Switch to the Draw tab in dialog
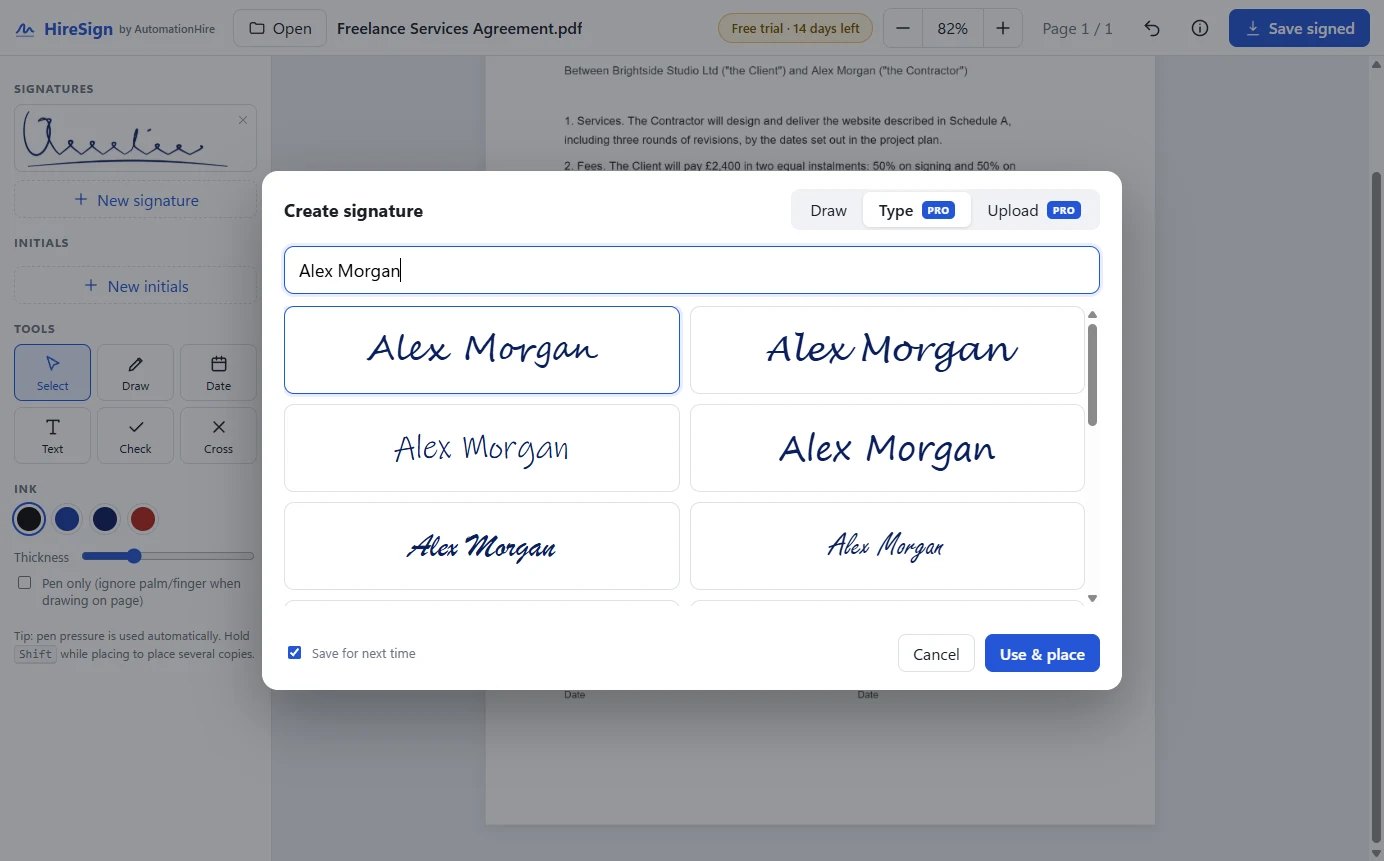The height and width of the screenshot is (861, 1384). 828,210
